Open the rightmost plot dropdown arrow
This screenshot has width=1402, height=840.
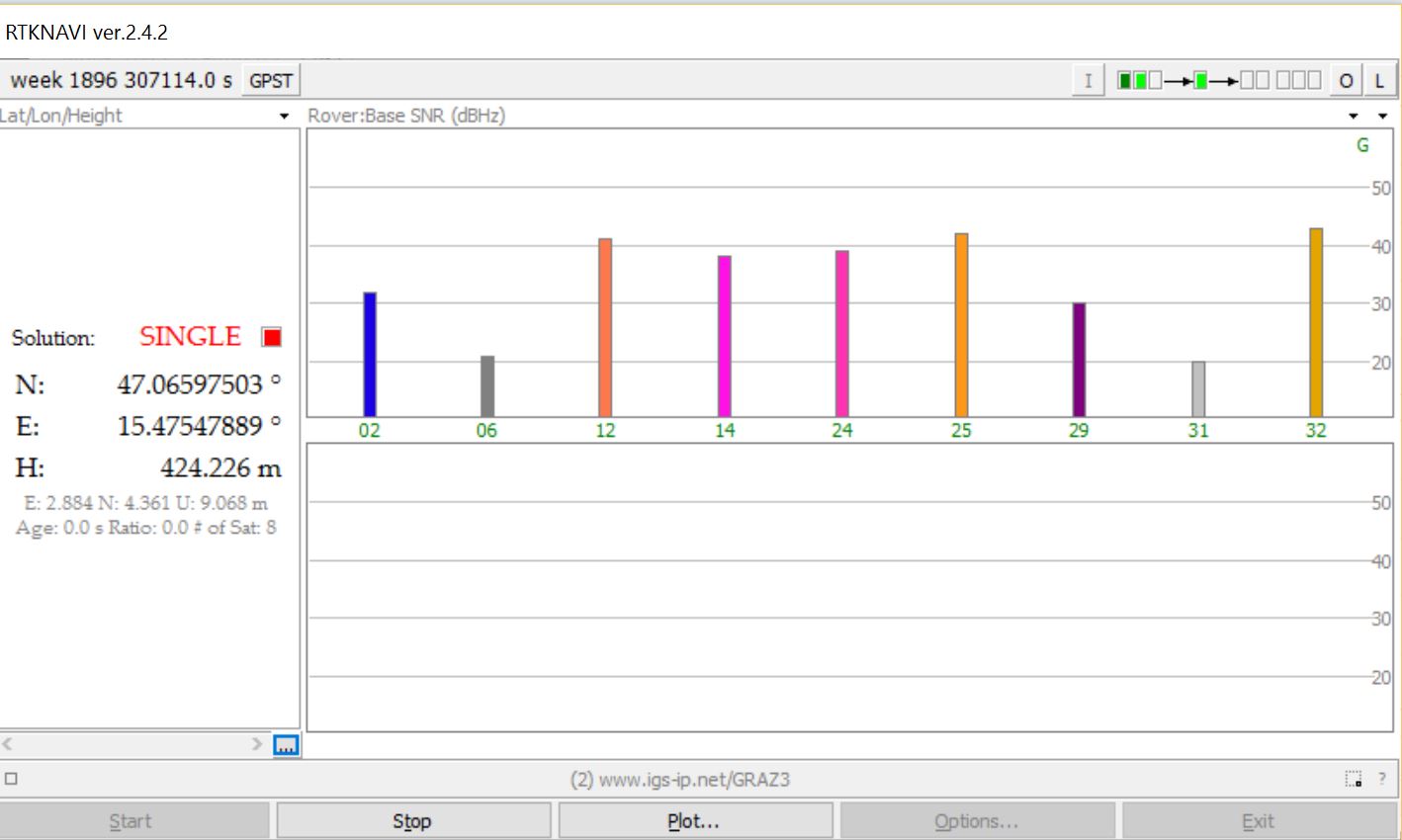(x=1382, y=117)
